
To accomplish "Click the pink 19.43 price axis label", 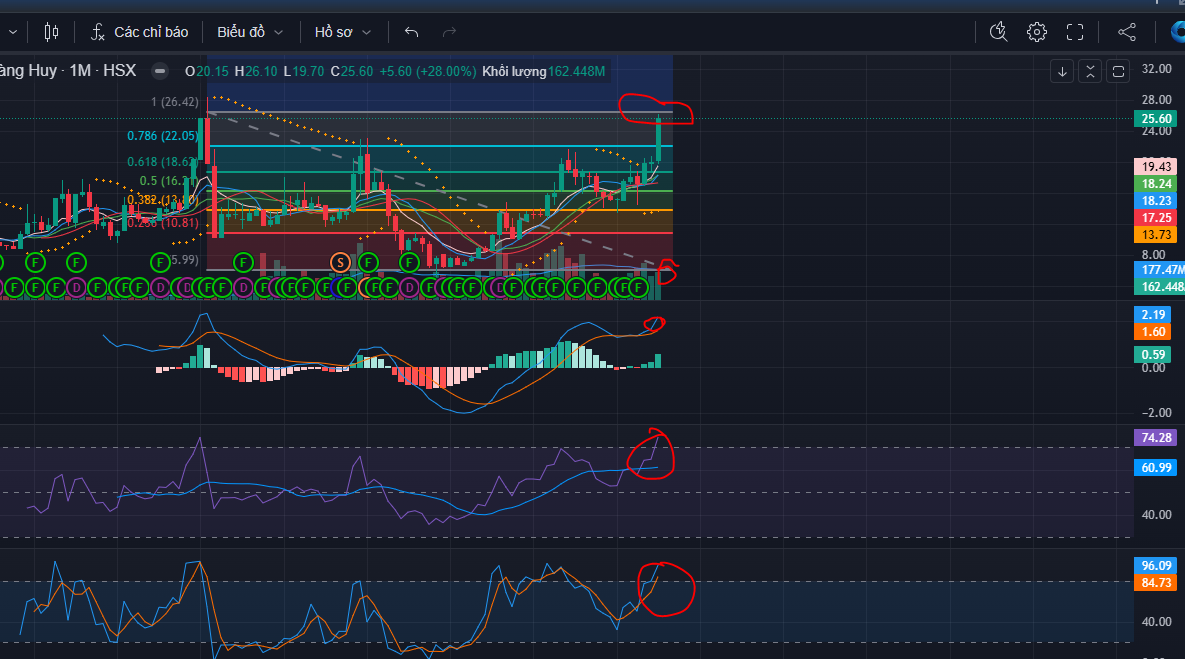I will pos(1156,166).
